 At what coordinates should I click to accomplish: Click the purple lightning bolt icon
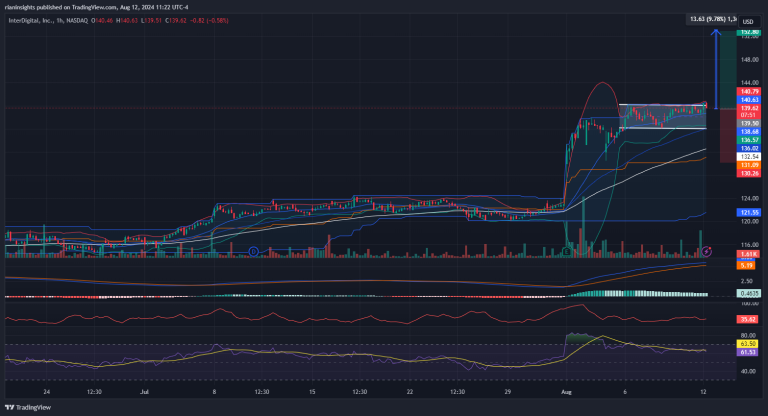(707, 249)
